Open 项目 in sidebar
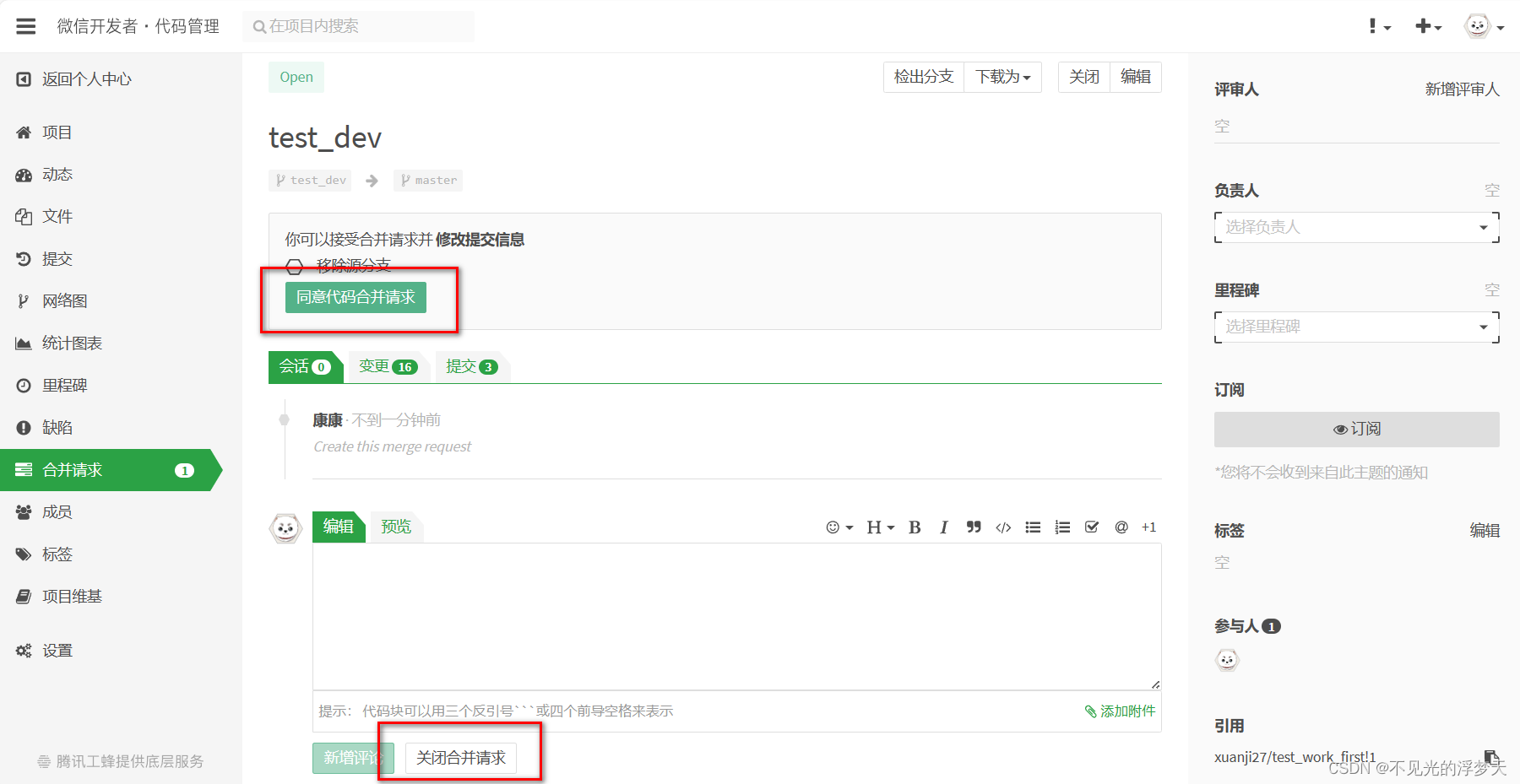The image size is (1520, 784). pos(45,132)
